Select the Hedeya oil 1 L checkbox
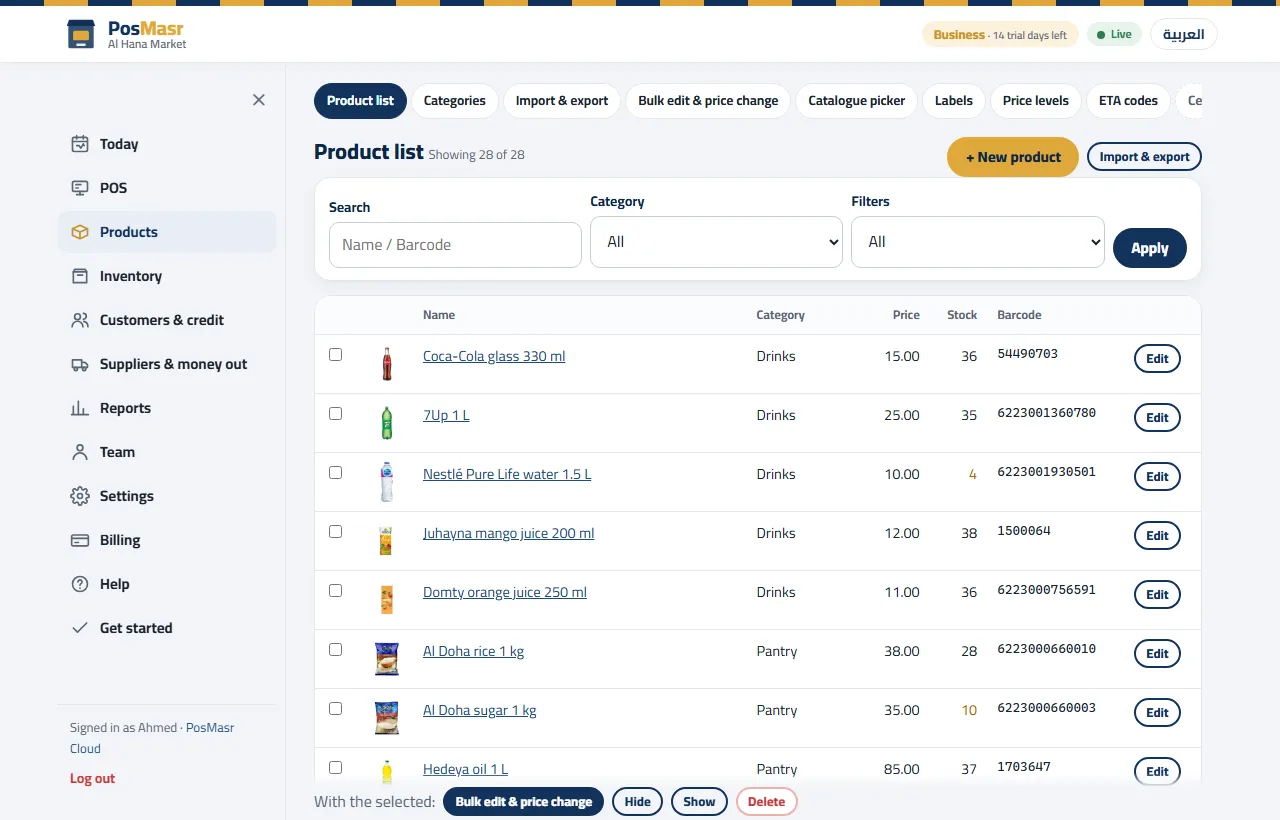This screenshot has width=1280, height=820. click(x=336, y=768)
